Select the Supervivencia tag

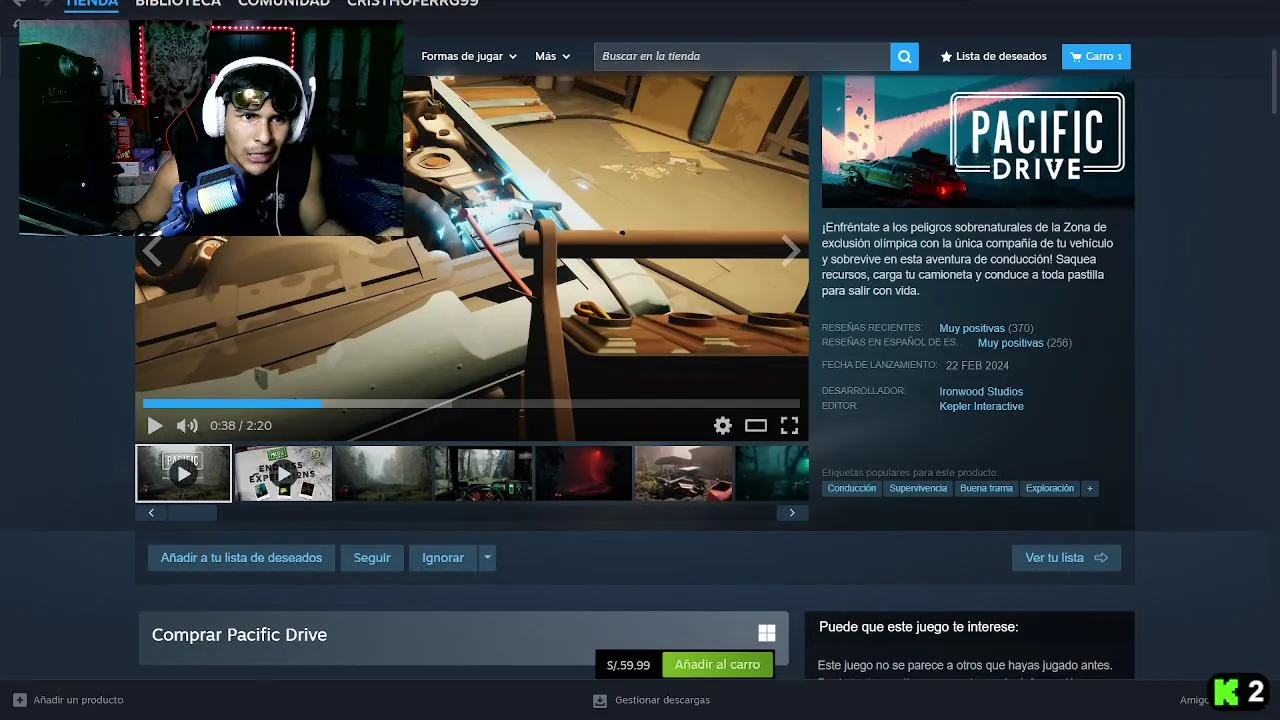tap(918, 489)
